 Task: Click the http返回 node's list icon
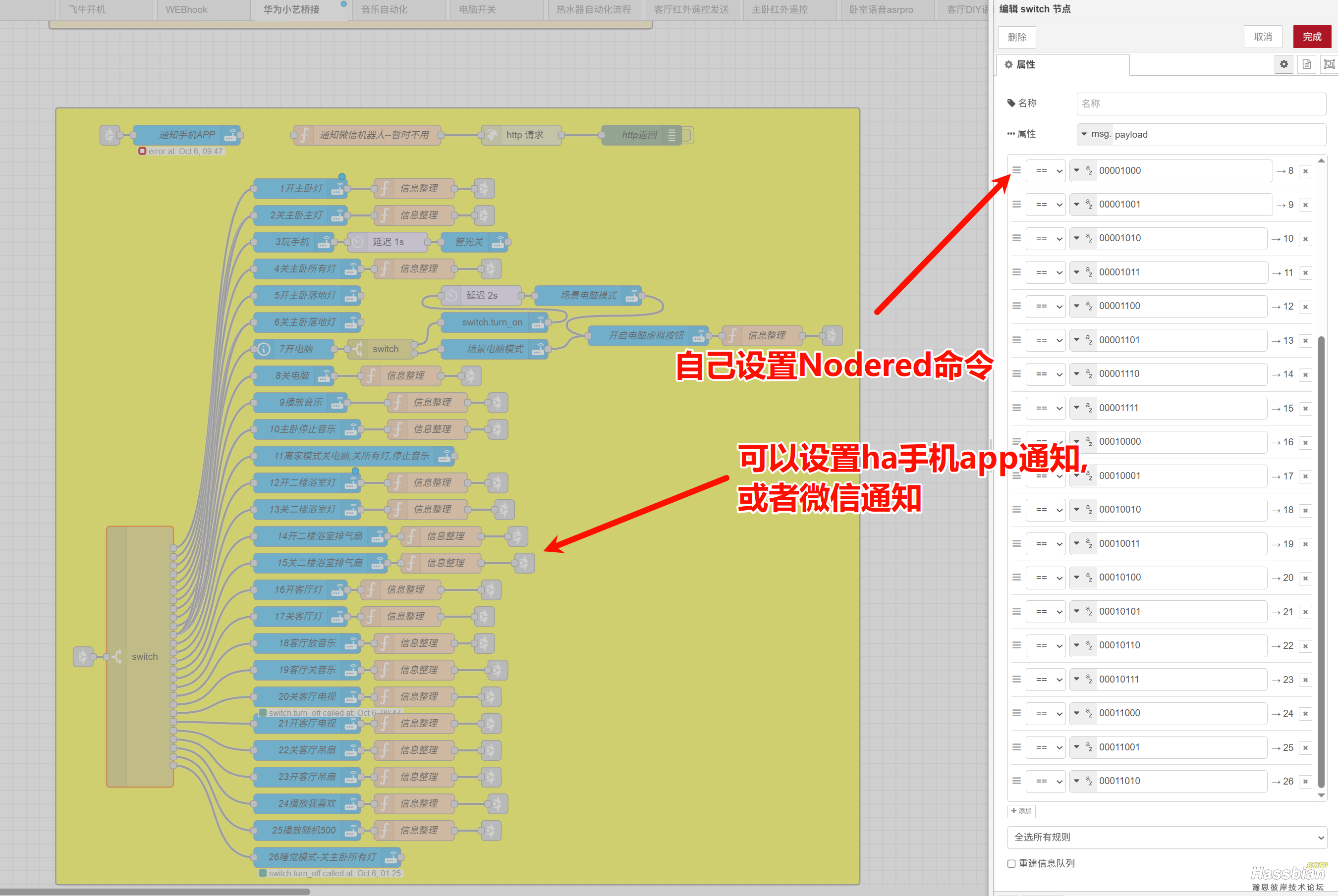671,135
